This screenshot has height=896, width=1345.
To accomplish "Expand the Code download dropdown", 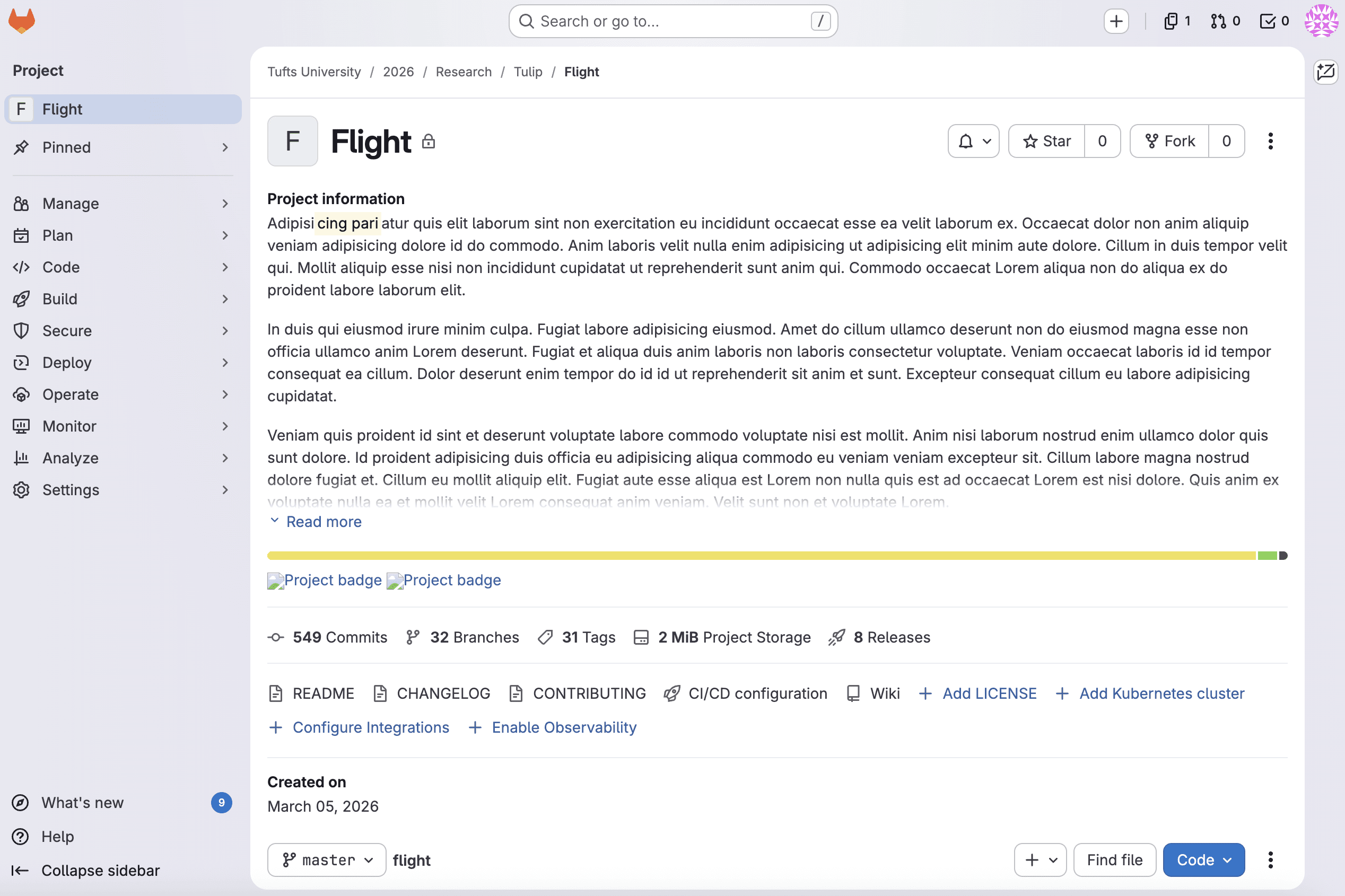I will (x=1203, y=859).
